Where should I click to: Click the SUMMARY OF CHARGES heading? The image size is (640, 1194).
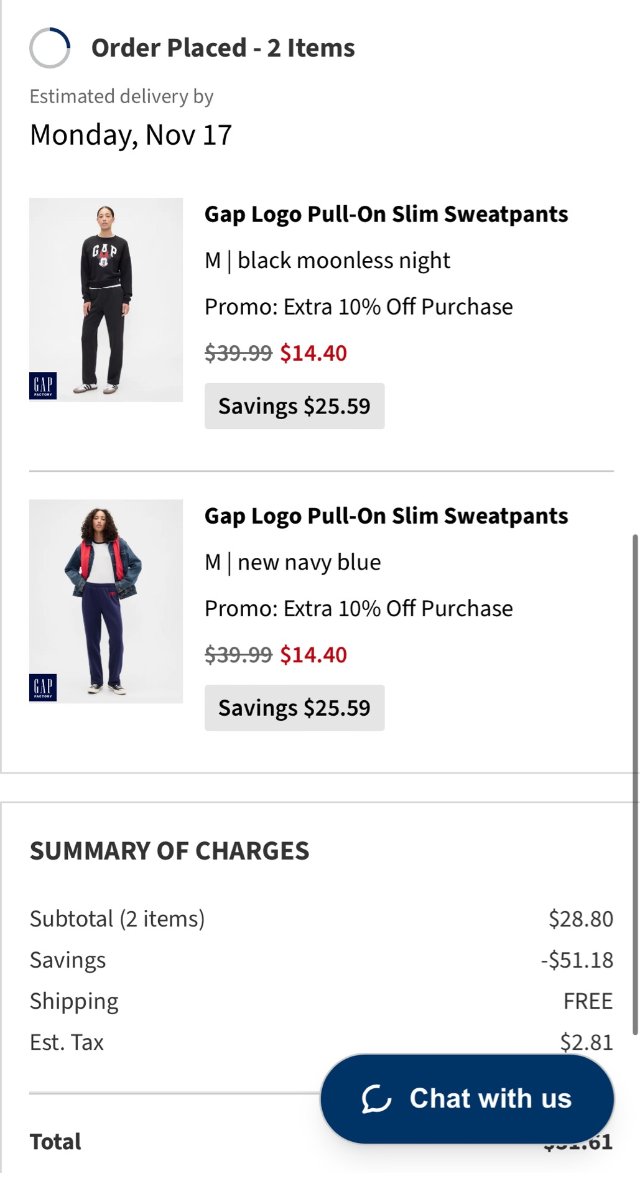(x=170, y=851)
